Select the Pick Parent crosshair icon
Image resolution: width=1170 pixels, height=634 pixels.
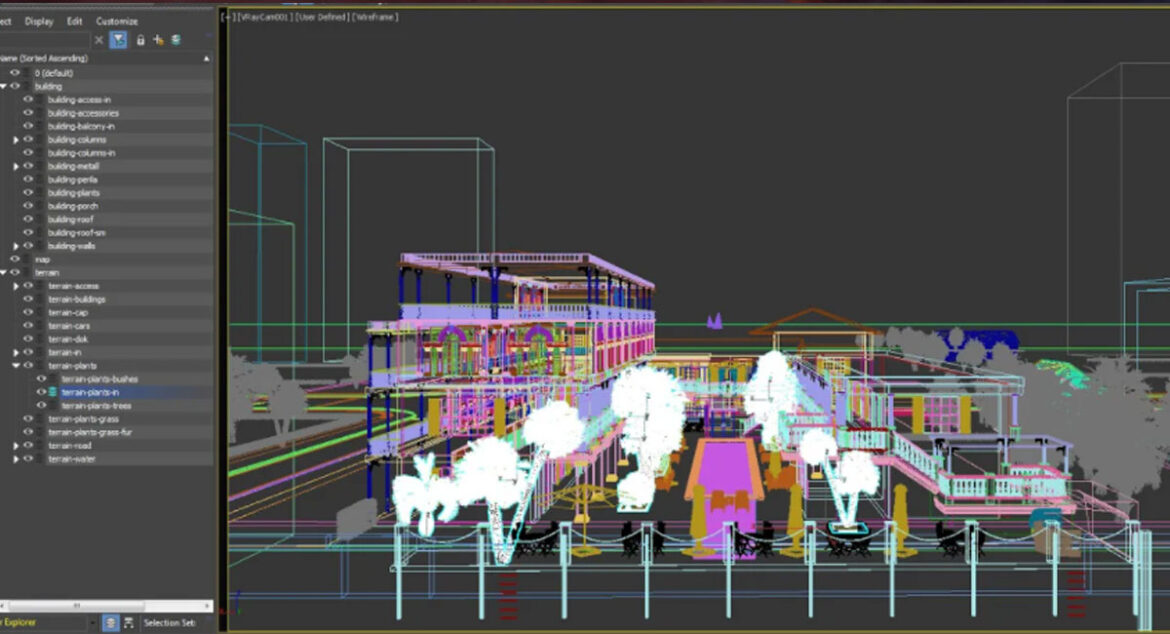[x=157, y=40]
